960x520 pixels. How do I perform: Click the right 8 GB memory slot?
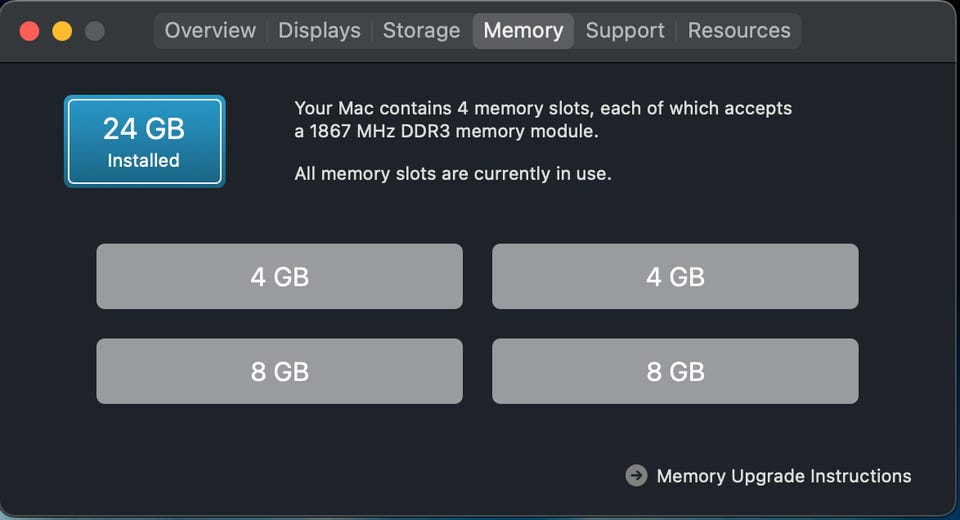pyautogui.click(x=675, y=371)
